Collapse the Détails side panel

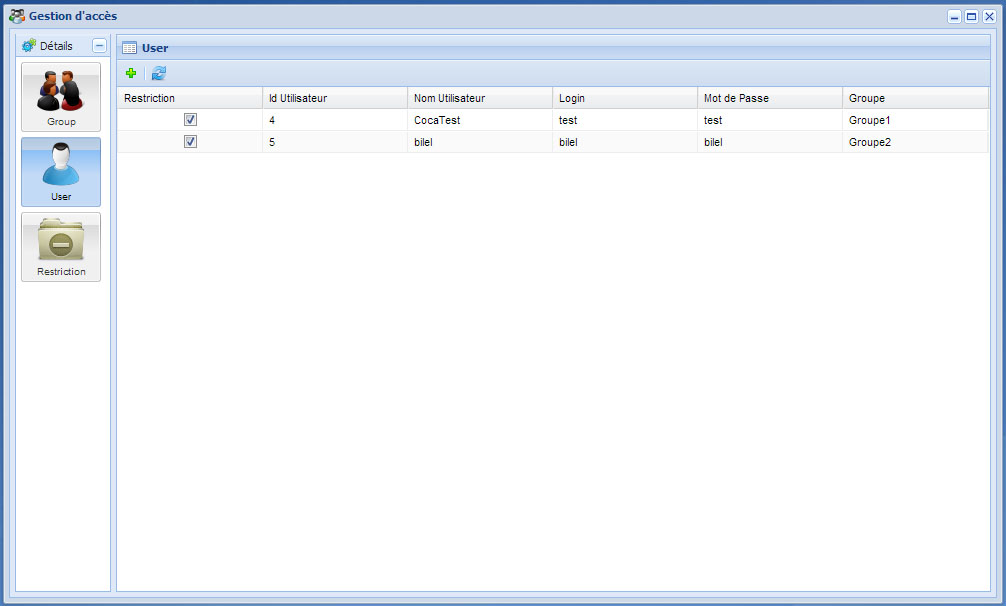(98, 46)
